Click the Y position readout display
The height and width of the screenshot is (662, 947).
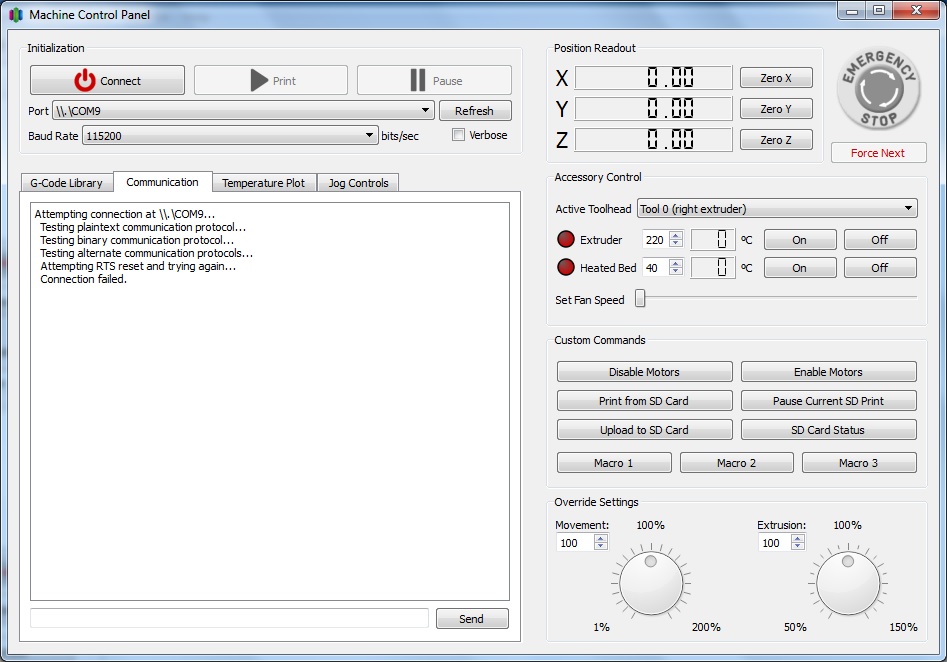pyautogui.click(x=653, y=109)
